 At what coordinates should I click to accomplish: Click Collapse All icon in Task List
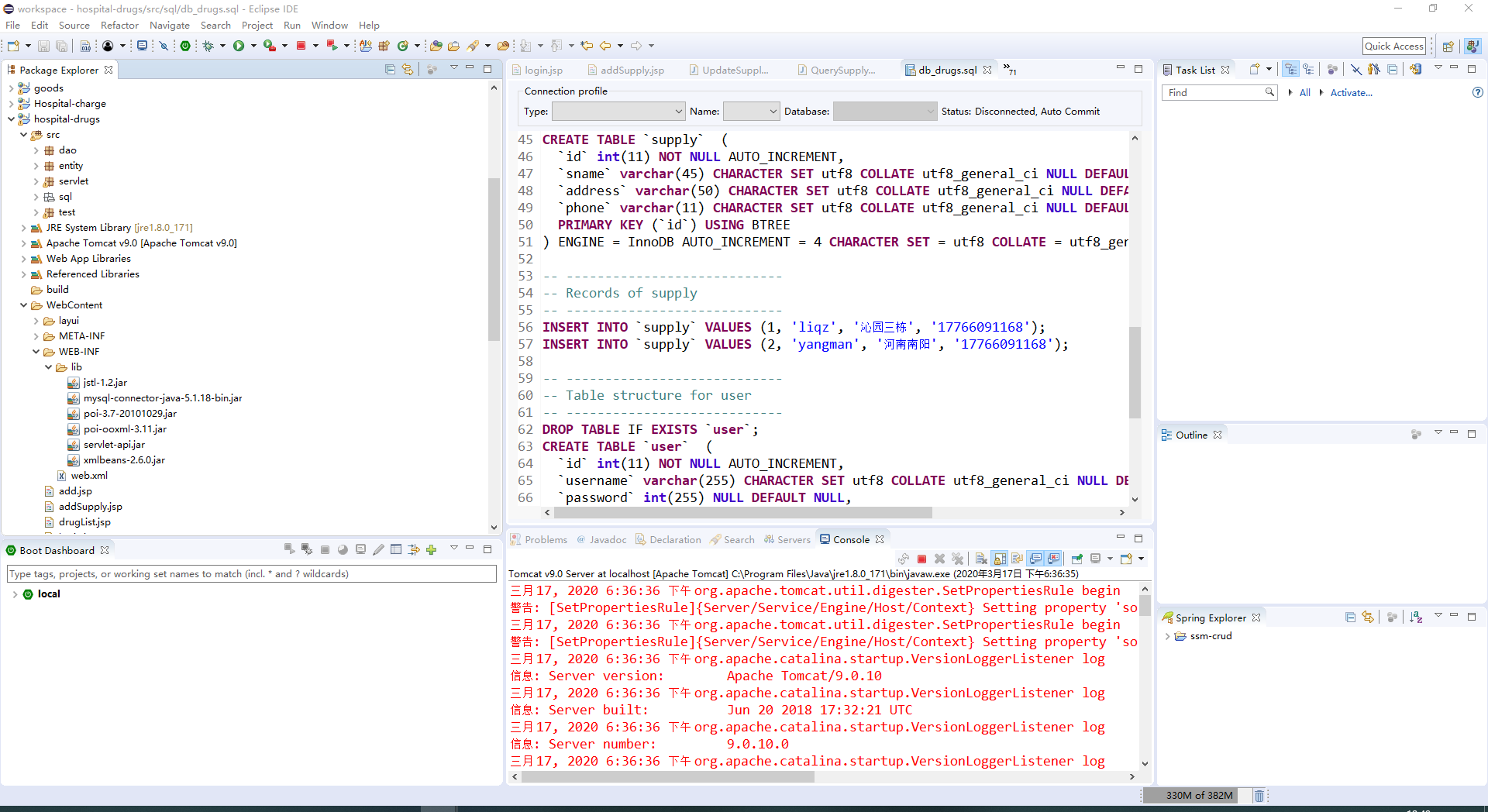tap(1392, 70)
